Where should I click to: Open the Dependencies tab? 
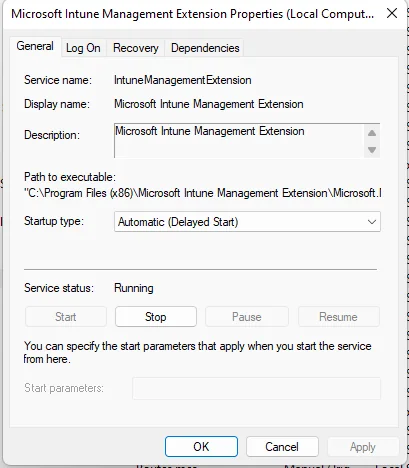205,48
